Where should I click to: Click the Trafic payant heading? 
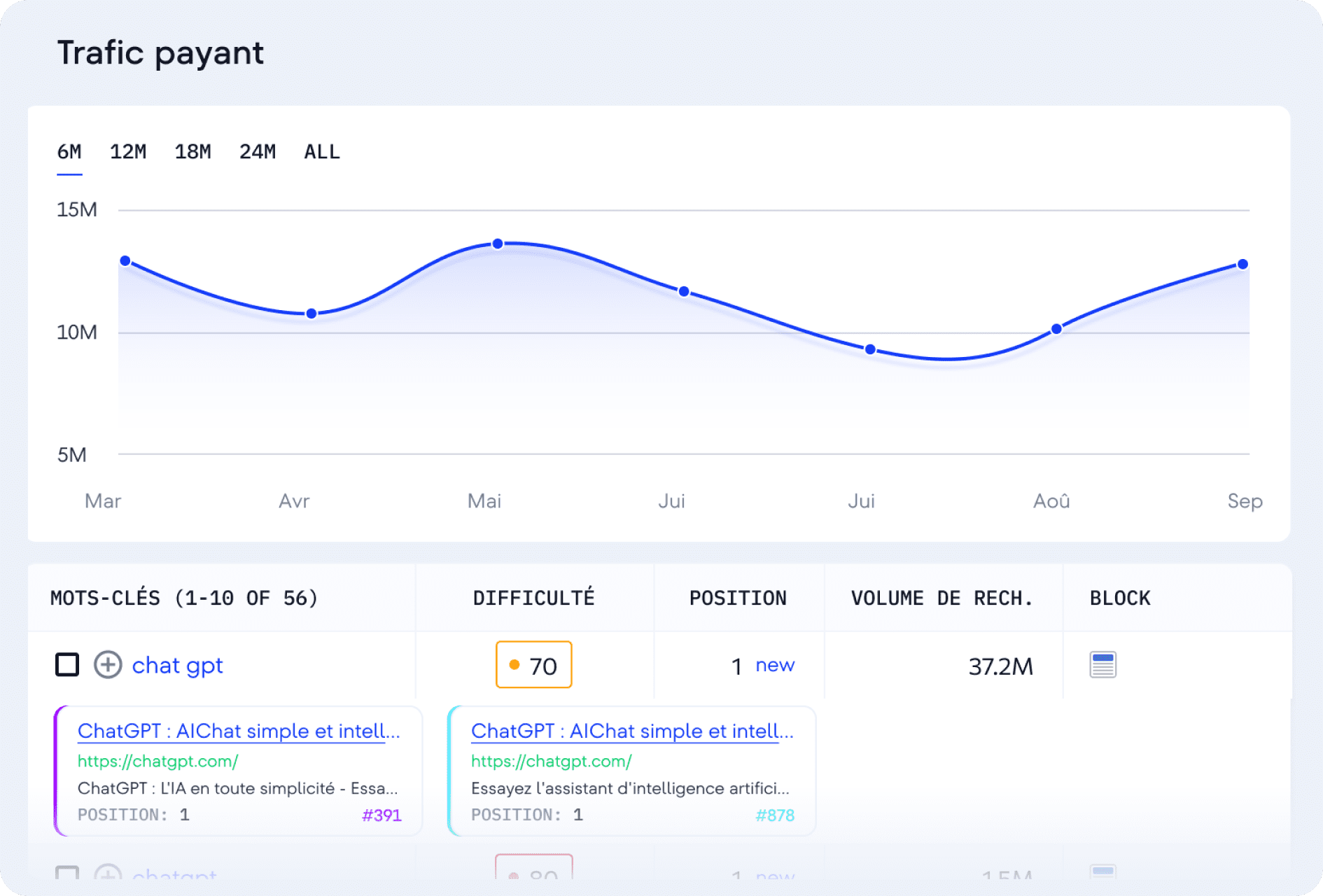pyautogui.click(x=160, y=53)
